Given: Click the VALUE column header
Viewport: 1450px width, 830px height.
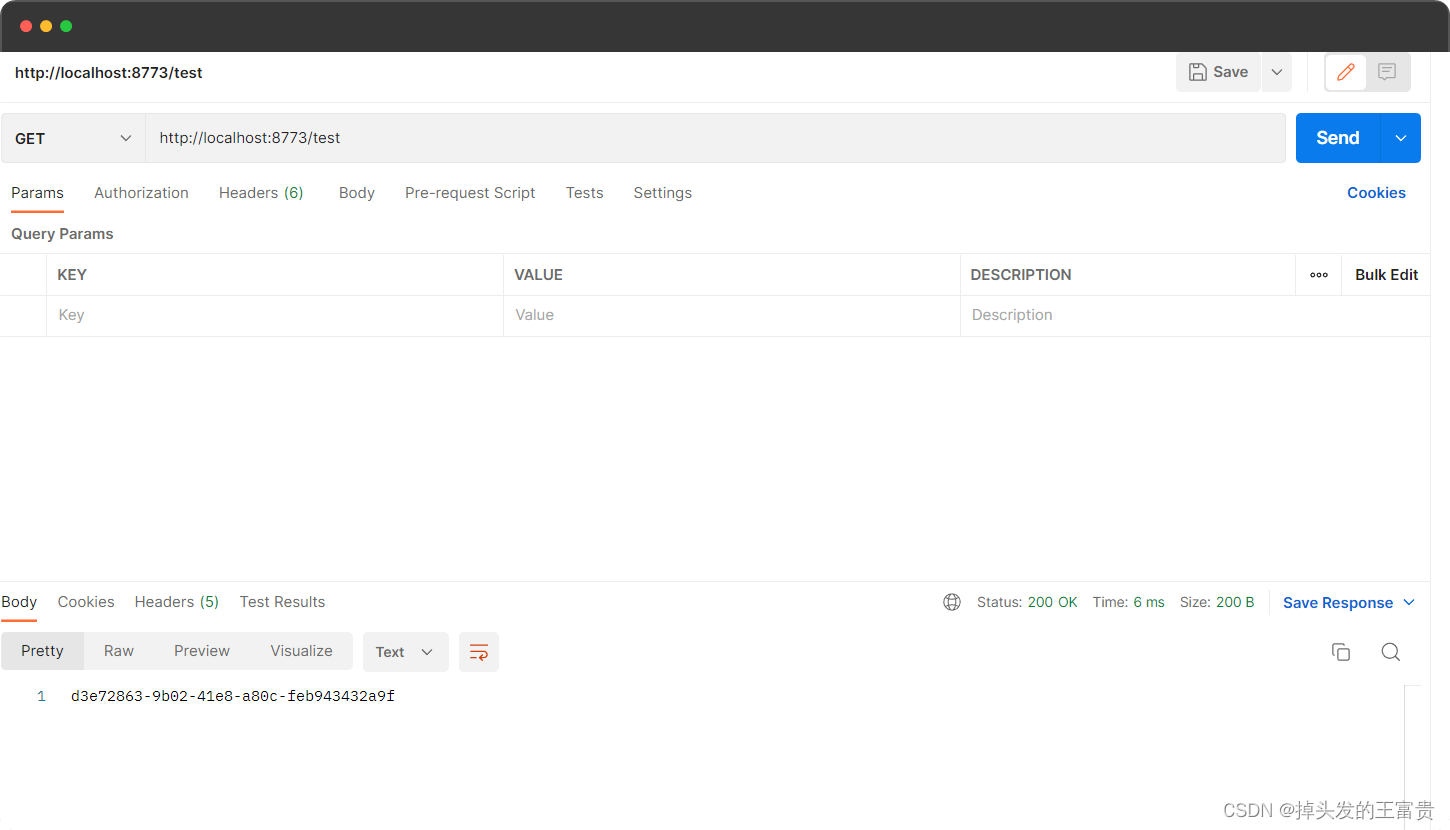Looking at the screenshot, I should point(538,275).
